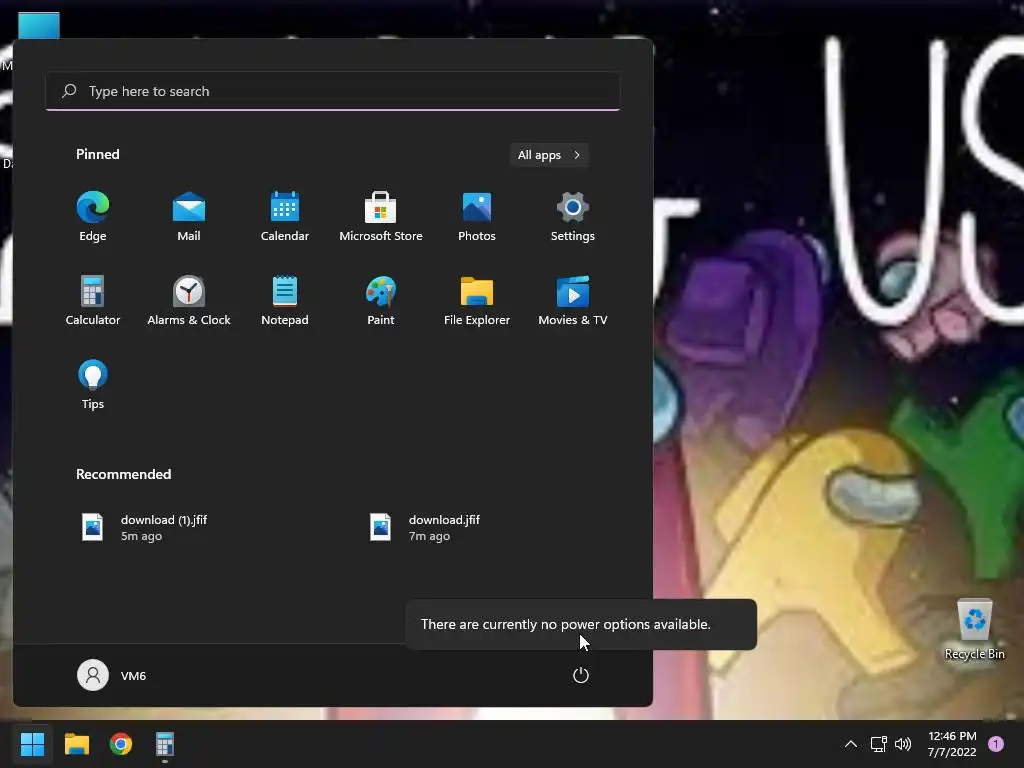The height and width of the screenshot is (768, 1024).
Task: Launch Calendar from the pinned apps
Action: click(x=285, y=216)
